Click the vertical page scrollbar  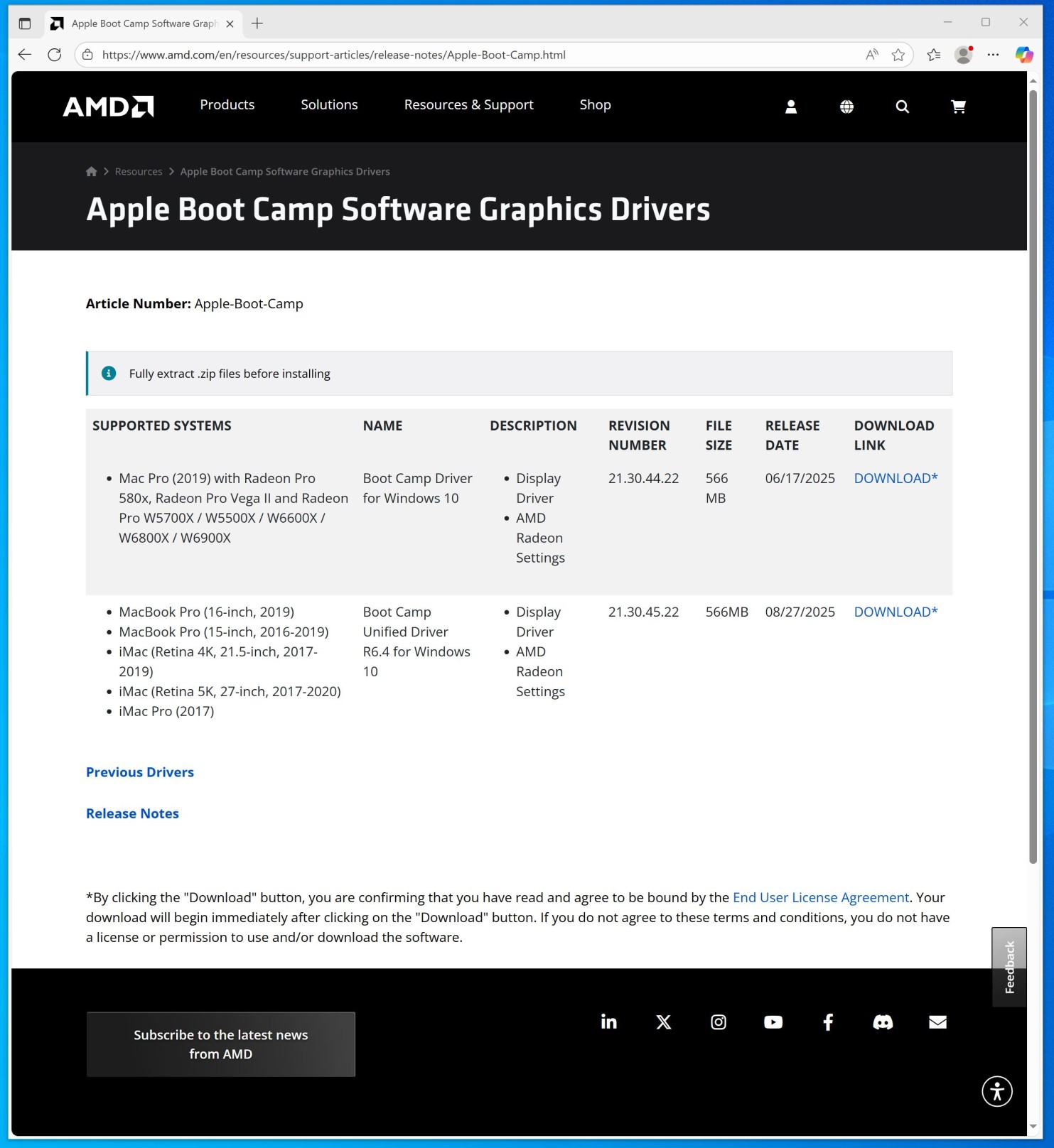(1033, 476)
